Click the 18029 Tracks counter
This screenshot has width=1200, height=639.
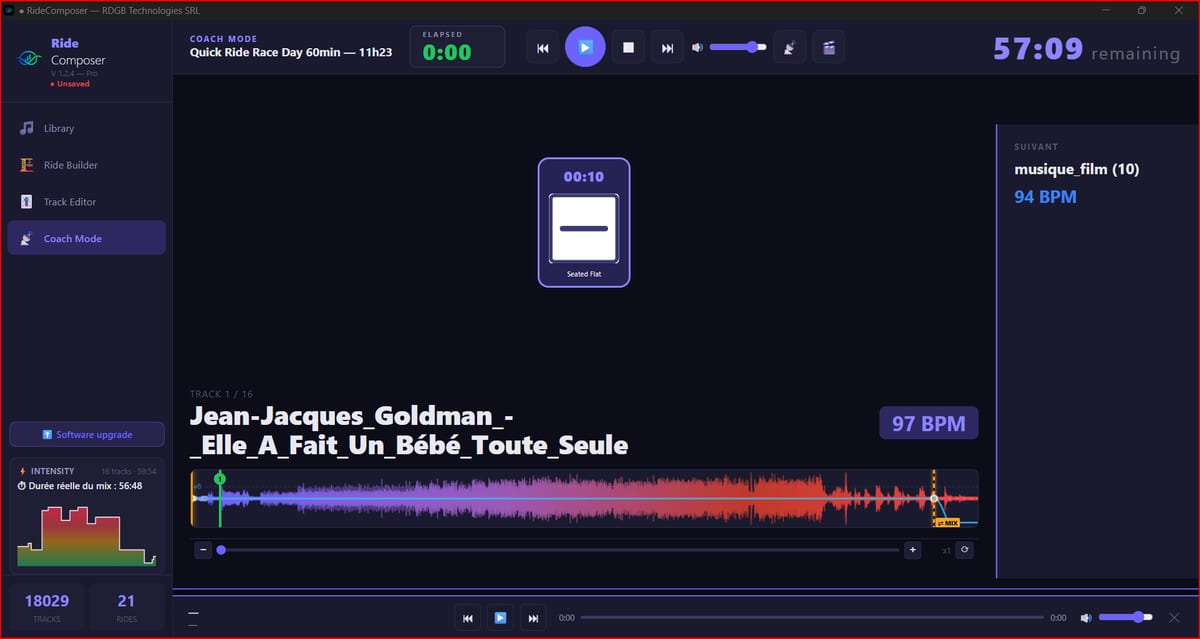(47, 606)
